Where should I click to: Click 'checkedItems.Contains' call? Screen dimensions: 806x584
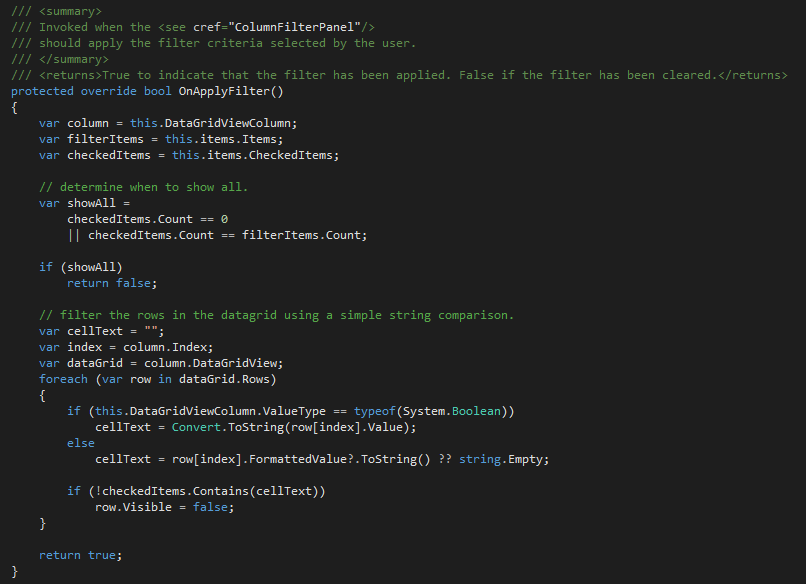[x=175, y=491]
